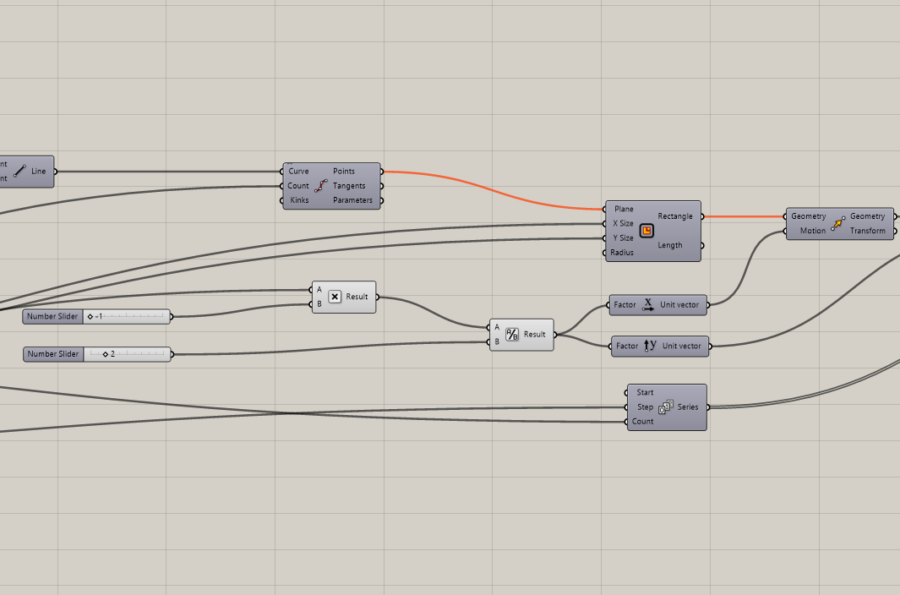Click the Unit vector output of Unit X
Image resolution: width=900 pixels, height=595 pixels.
pos(679,305)
